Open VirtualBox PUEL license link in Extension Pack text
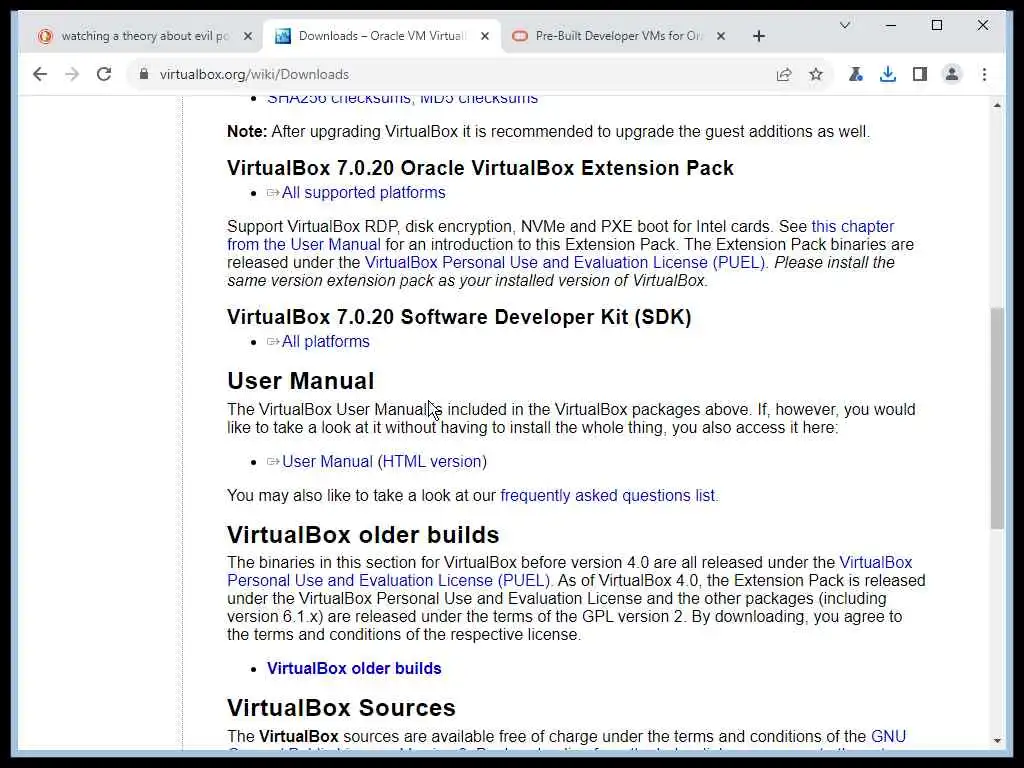This screenshot has height=768, width=1024. [564, 263]
